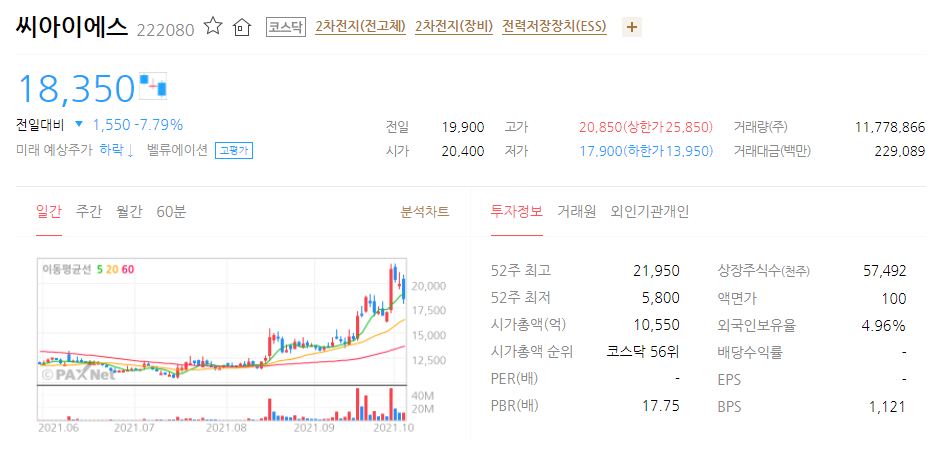The width and height of the screenshot is (940, 455).
Task: Click the candlestick mini icon beside 18,350
Action: click(153, 86)
